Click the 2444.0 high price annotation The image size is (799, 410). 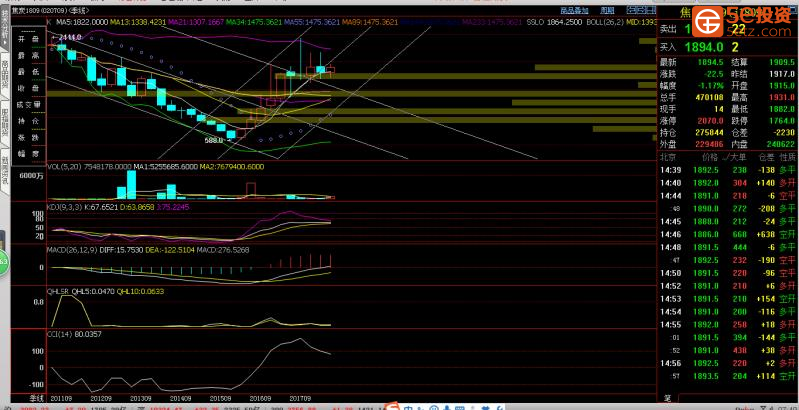67,38
